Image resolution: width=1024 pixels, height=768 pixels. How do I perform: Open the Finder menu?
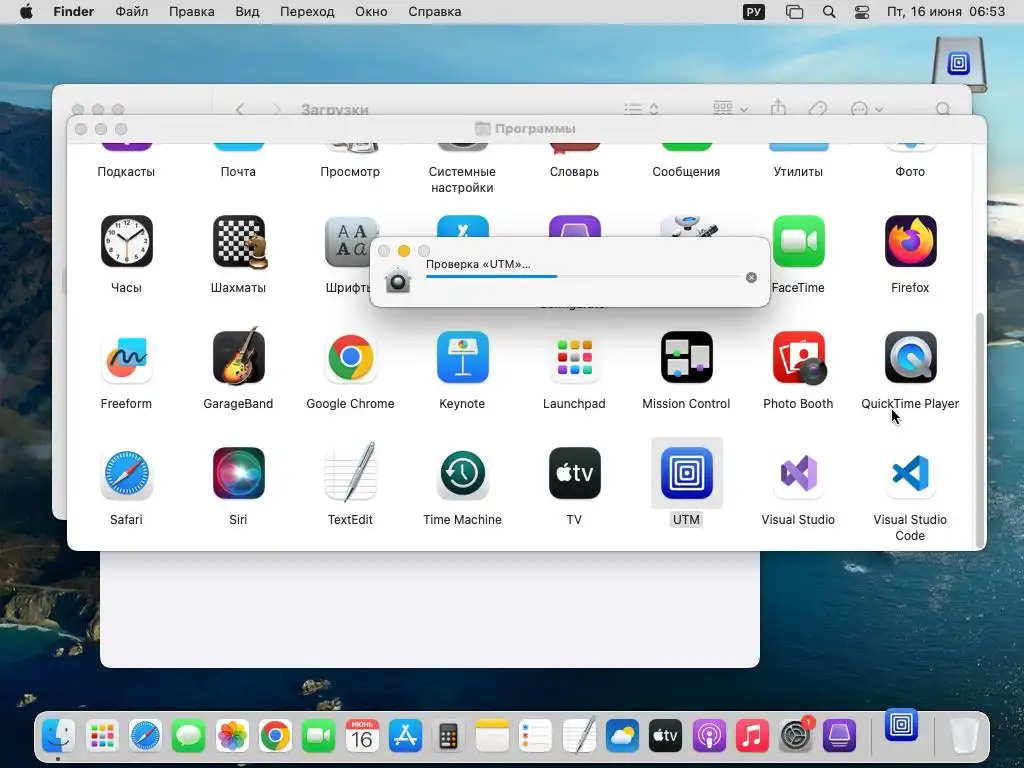74,12
